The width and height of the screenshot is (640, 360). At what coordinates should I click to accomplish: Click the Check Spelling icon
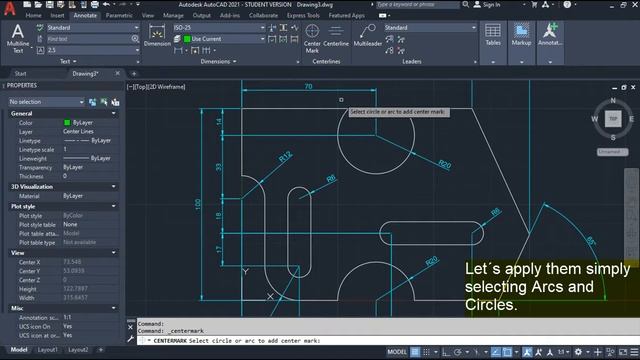[40, 28]
